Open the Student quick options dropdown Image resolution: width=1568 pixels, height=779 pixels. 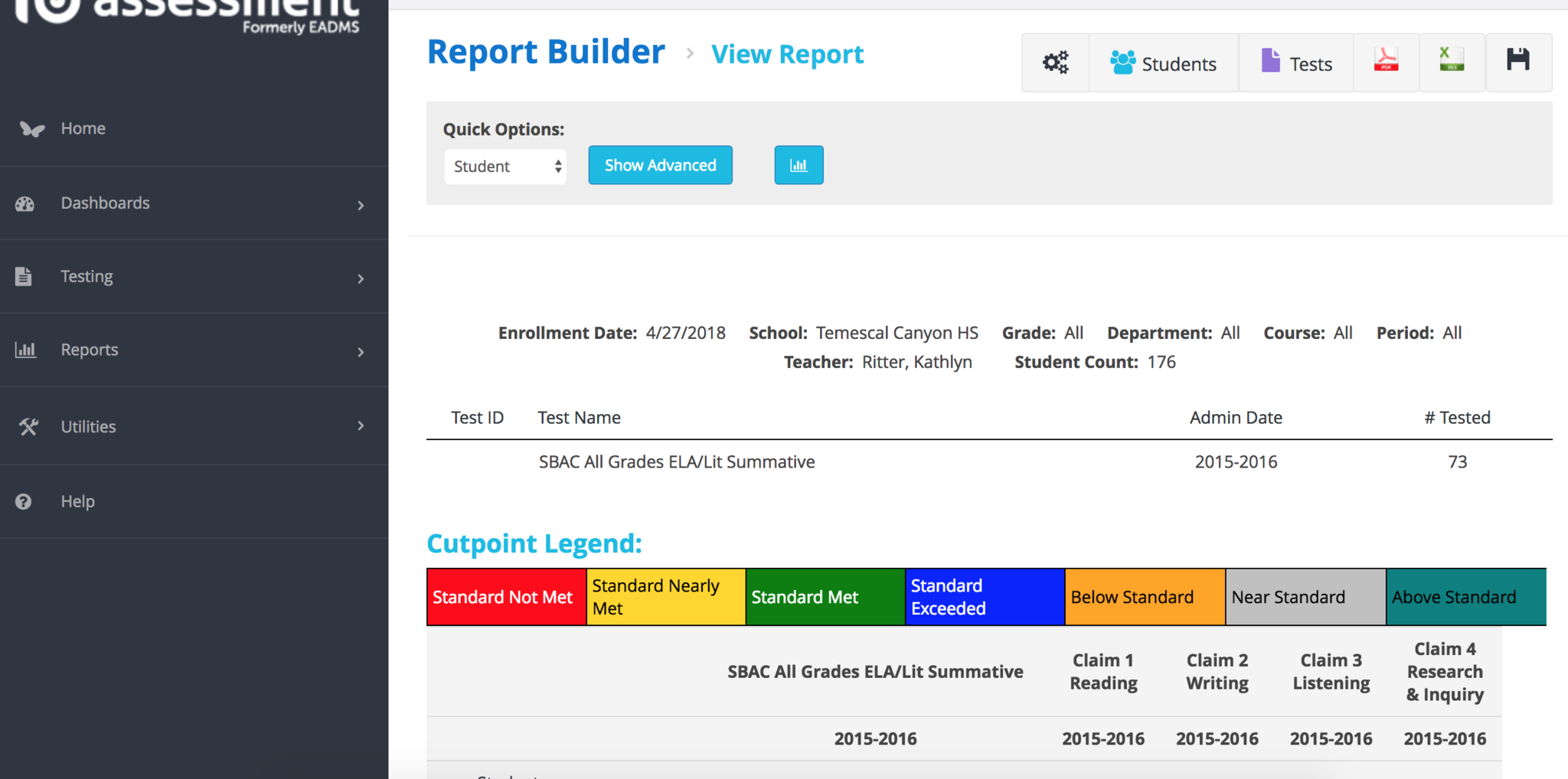click(505, 167)
